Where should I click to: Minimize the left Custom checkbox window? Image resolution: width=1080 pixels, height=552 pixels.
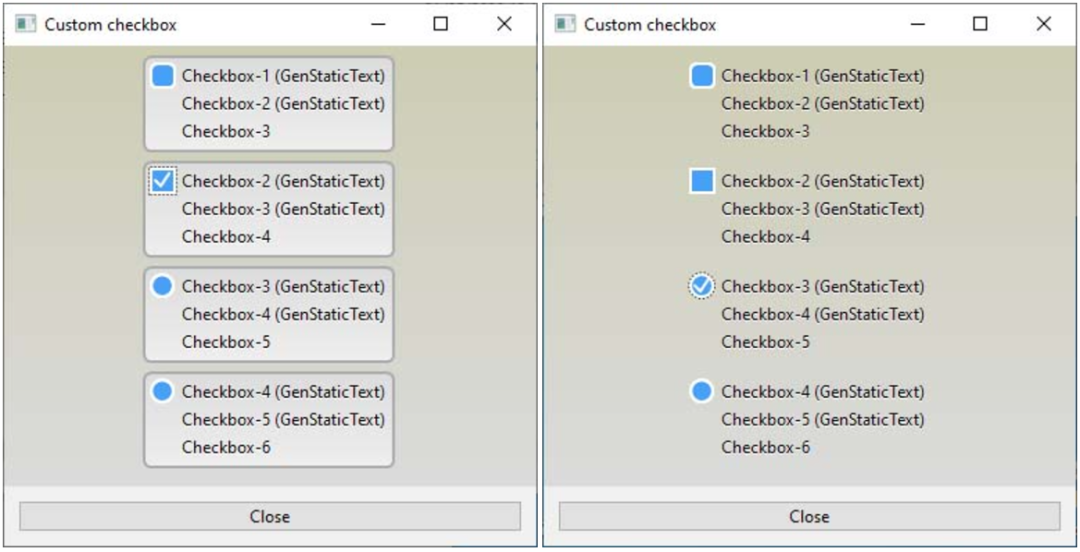(x=378, y=24)
